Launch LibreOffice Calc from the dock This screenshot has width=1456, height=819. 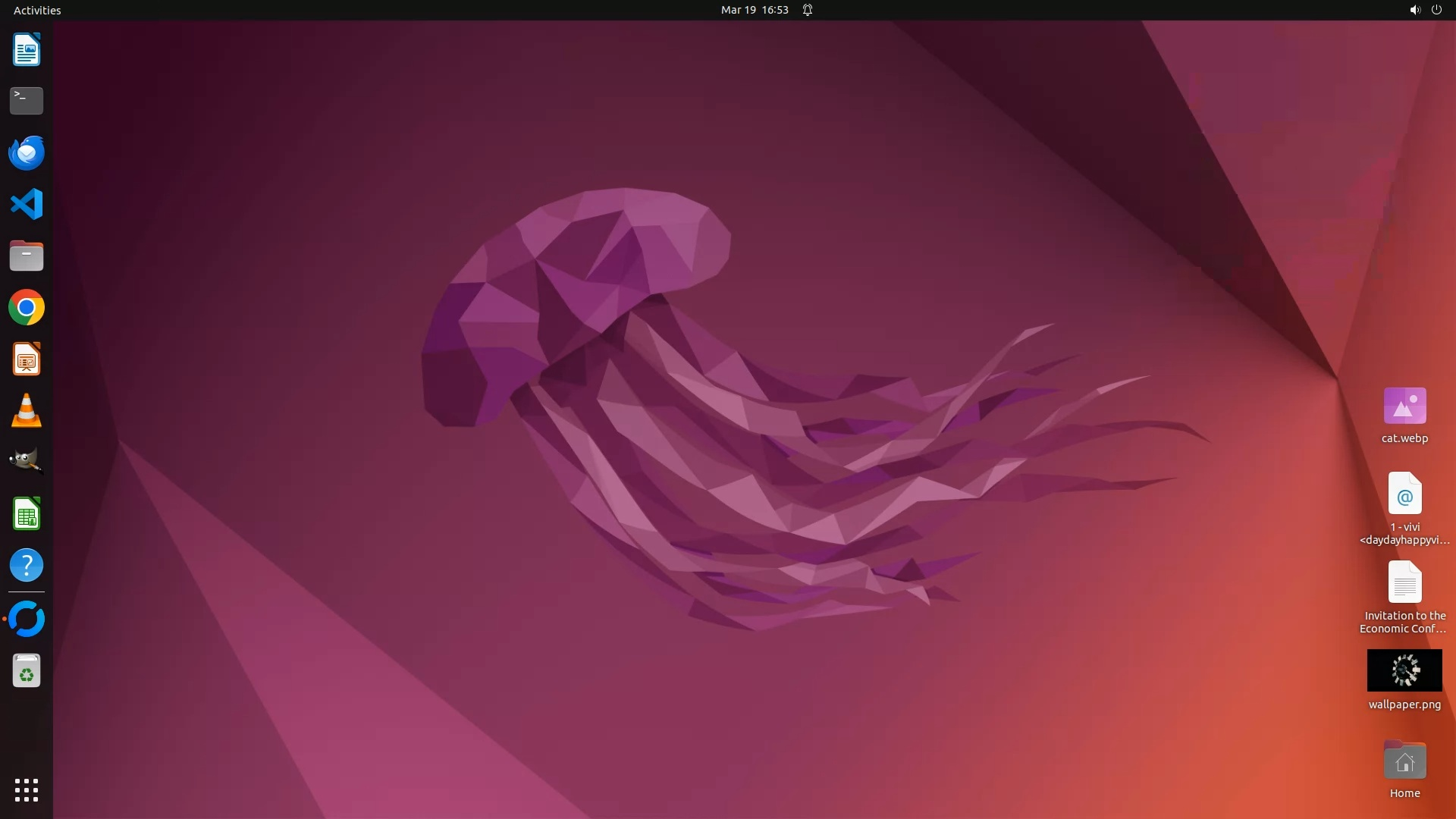(27, 514)
